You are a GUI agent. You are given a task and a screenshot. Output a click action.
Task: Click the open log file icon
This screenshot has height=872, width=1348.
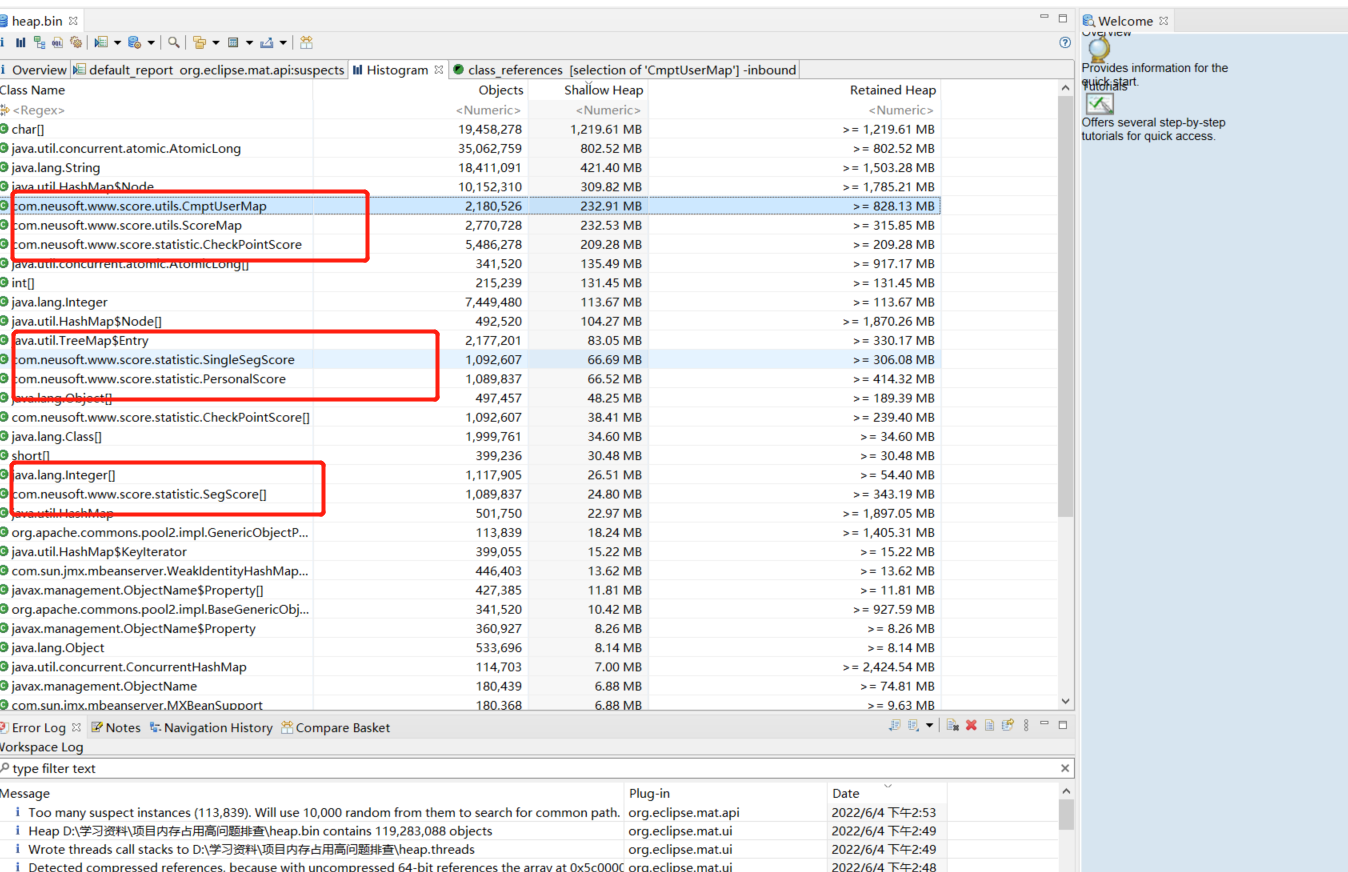tap(989, 725)
